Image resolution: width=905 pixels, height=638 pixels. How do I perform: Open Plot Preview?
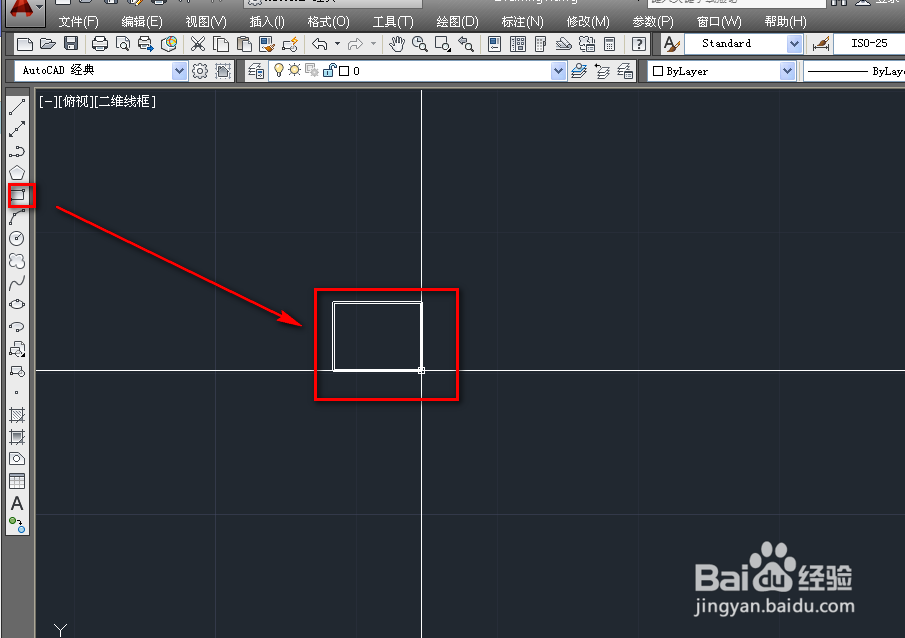pyautogui.click(x=123, y=44)
